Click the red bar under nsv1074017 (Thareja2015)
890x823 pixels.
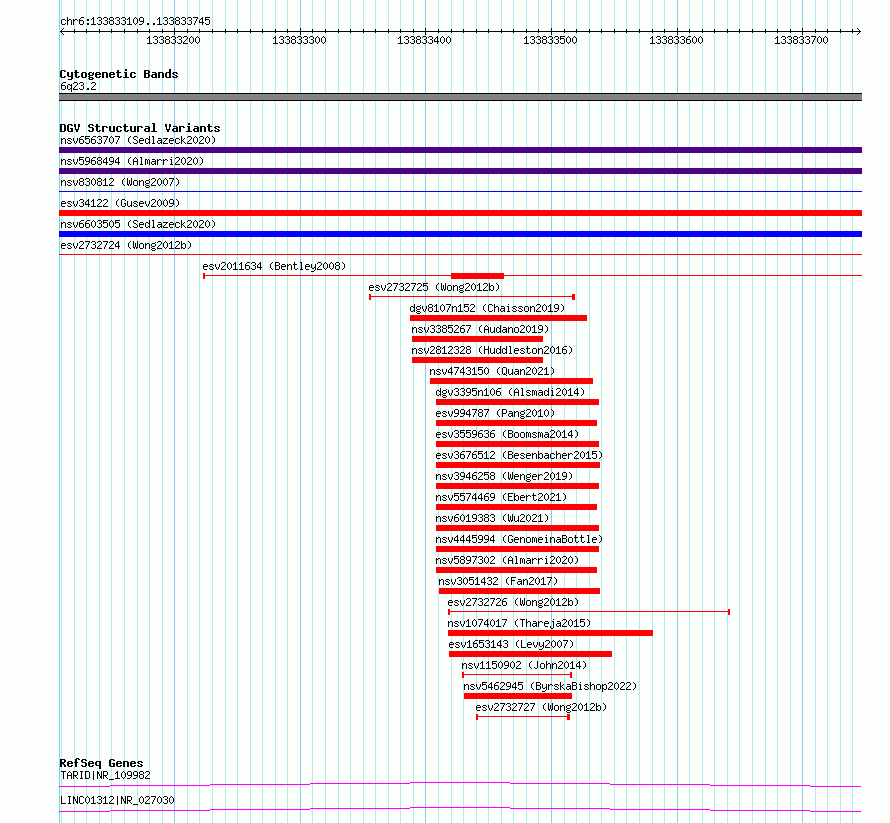[x=550, y=633]
